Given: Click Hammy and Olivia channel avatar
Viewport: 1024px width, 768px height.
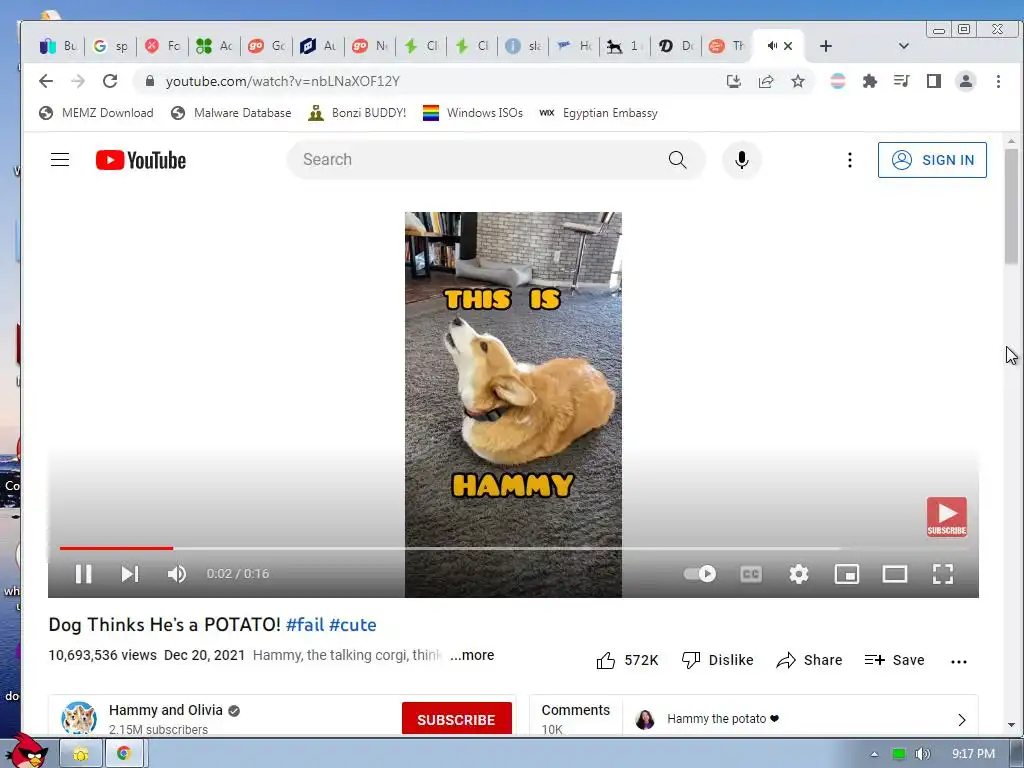Looking at the screenshot, I should click(x=79, y=718).
